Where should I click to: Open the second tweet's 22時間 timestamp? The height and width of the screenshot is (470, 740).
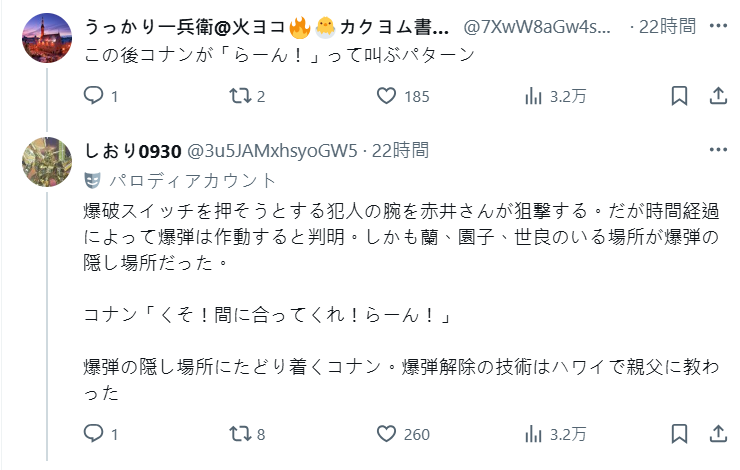pos(400,151)
